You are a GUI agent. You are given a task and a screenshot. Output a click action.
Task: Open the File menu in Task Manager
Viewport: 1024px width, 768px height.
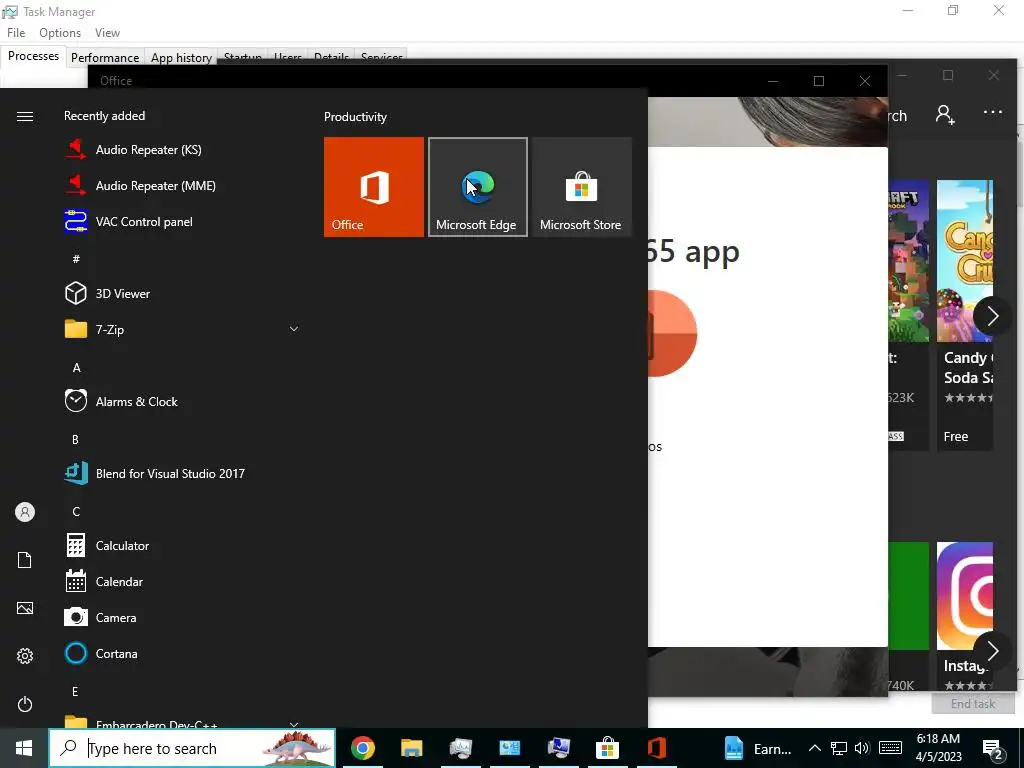(16, 33)
